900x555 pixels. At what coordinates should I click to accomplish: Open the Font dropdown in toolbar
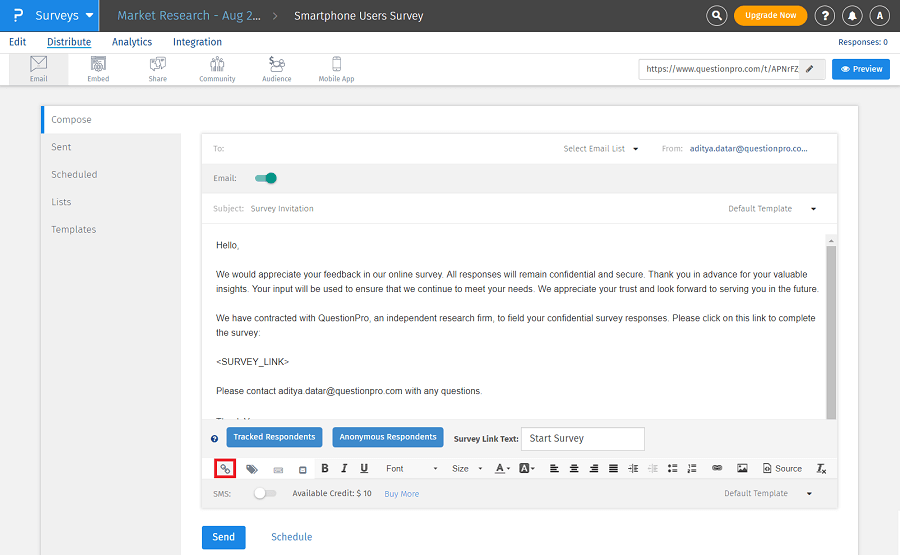[411, 468]
